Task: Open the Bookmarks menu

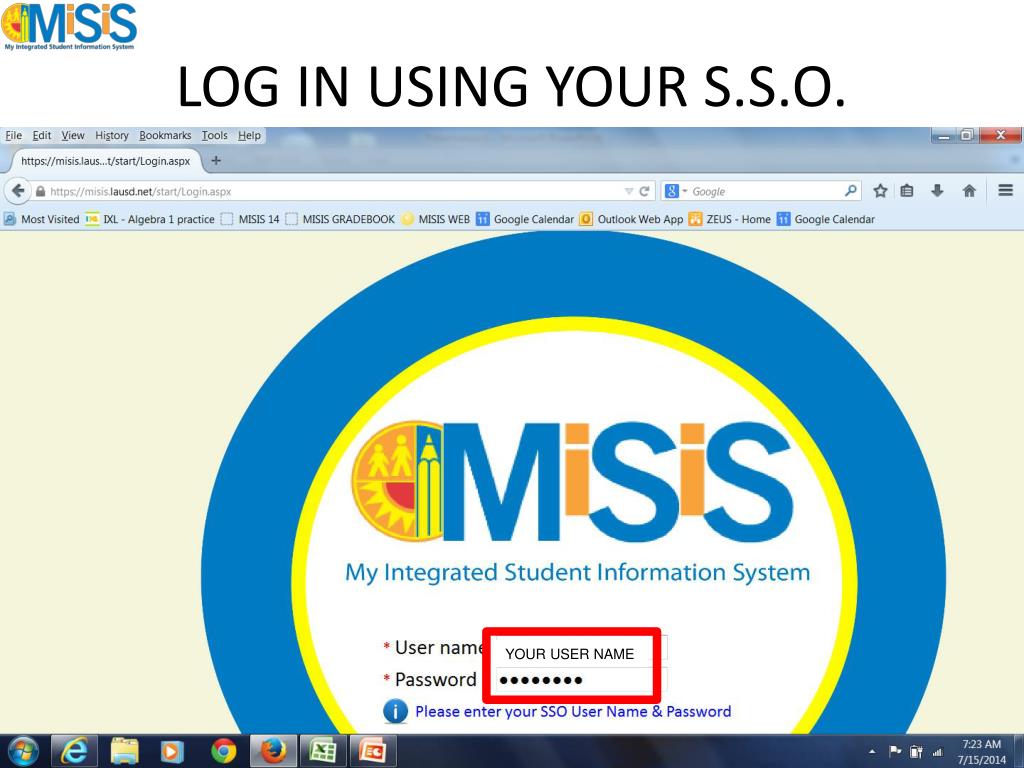Action: pos(165,135)
